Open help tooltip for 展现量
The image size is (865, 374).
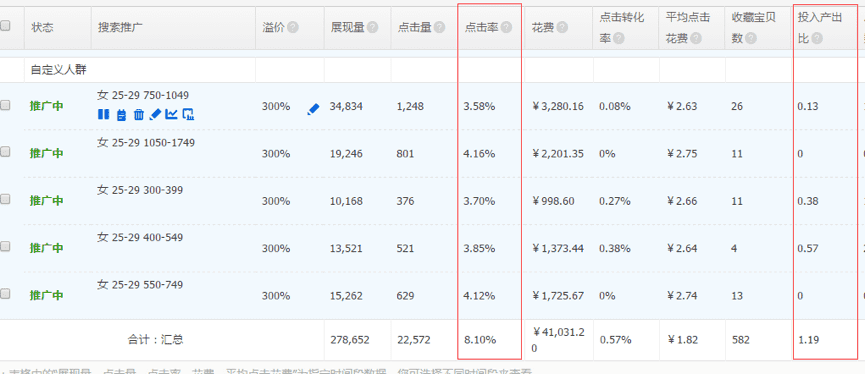tap(372, 28)
